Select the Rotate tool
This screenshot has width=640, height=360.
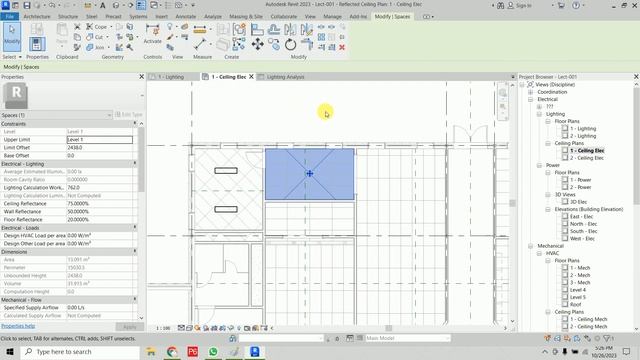pos(290,44)
